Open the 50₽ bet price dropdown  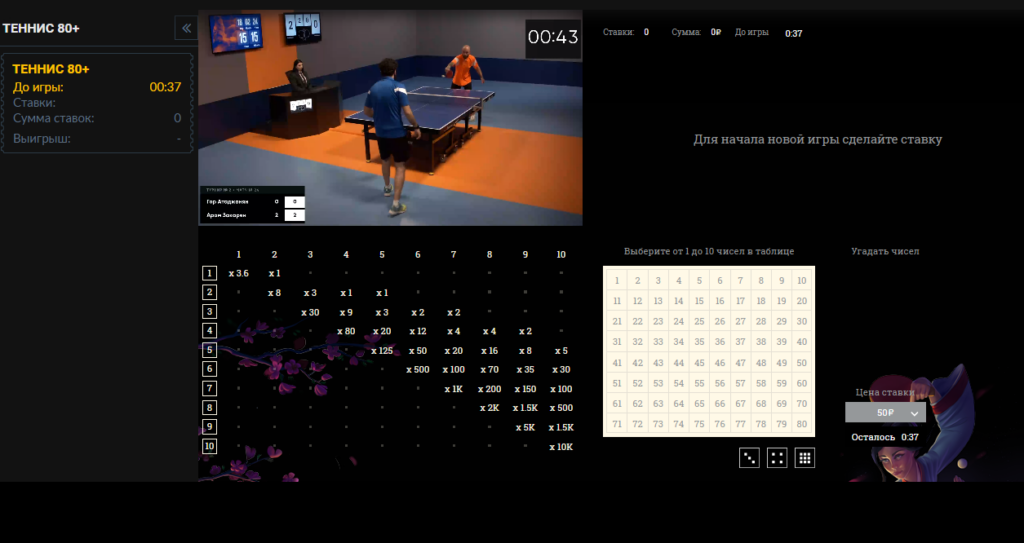click(x=885, y=412)
